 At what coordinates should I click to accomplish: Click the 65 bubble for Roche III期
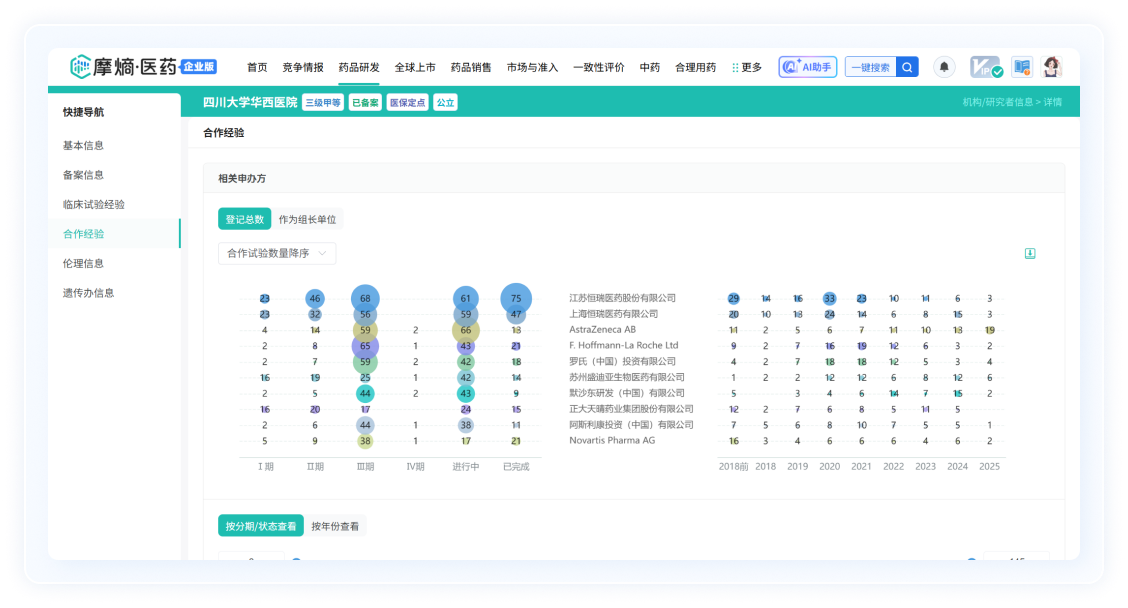365,346
